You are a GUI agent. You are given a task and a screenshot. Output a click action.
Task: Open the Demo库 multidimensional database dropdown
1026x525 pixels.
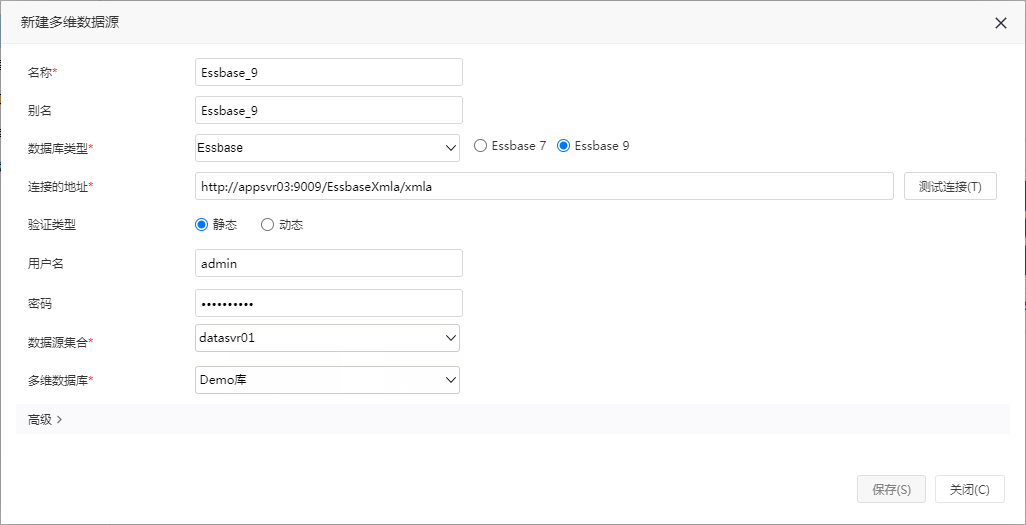pos(327,380)
